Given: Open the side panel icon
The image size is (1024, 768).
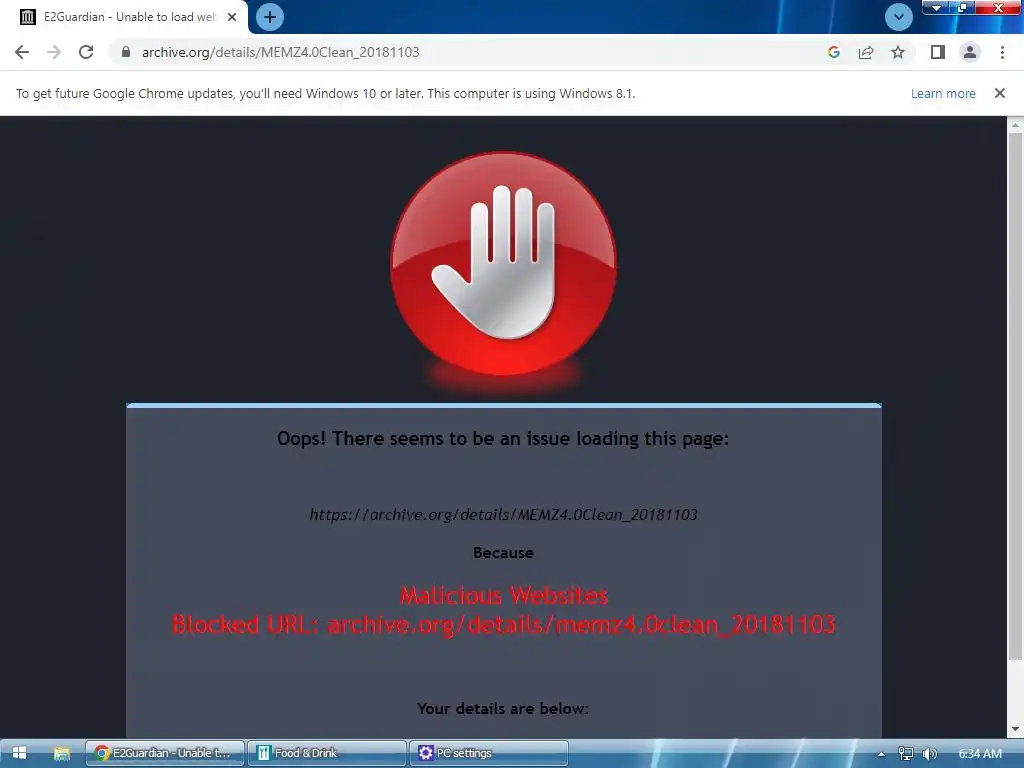Looking at the screenshot, I should tap(938, 52).
